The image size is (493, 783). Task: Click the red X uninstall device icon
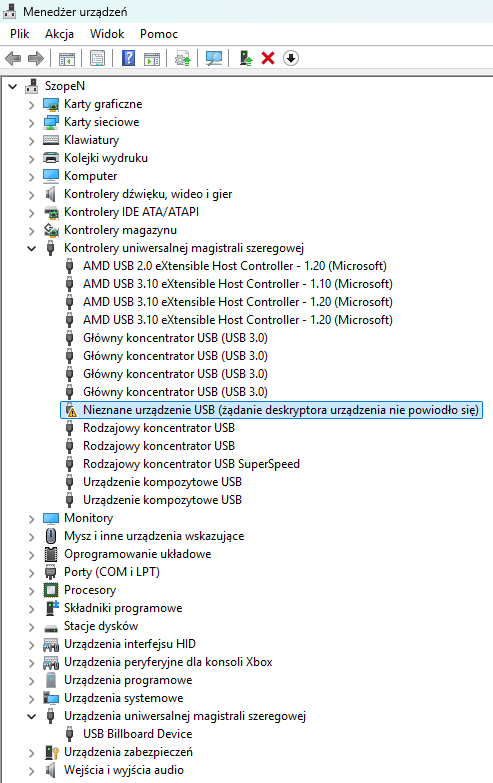point(268,58)
